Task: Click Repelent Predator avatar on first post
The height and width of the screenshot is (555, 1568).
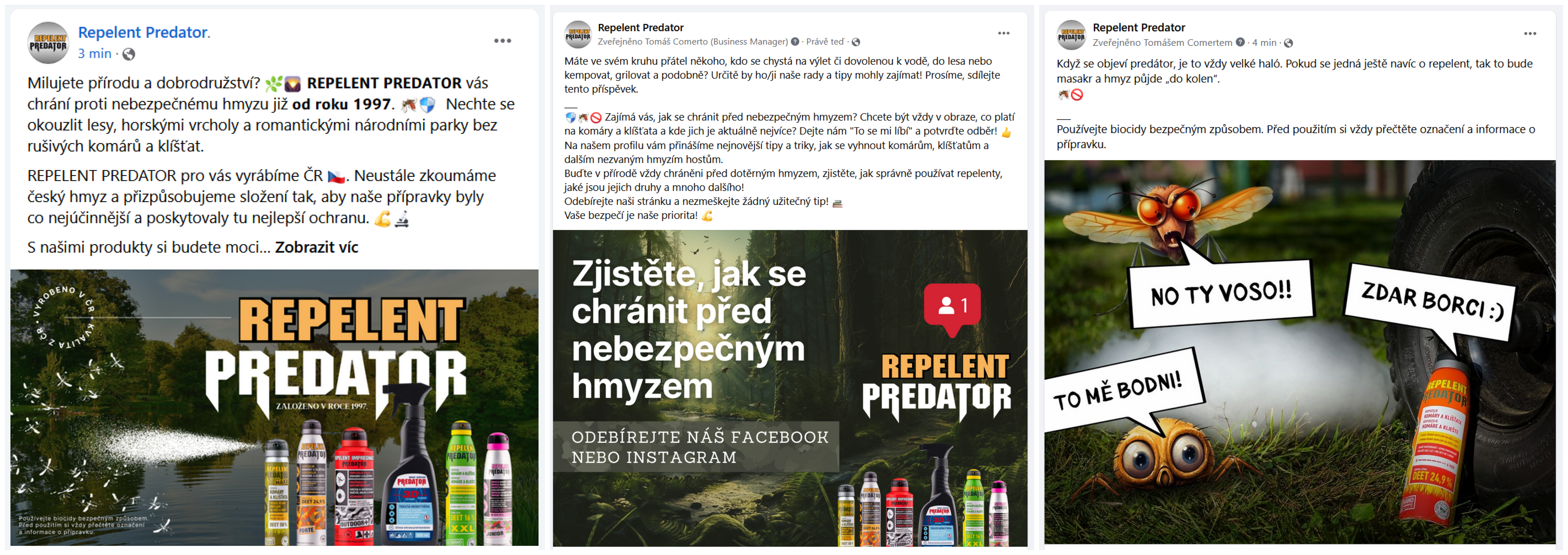Action: (48, 43)
